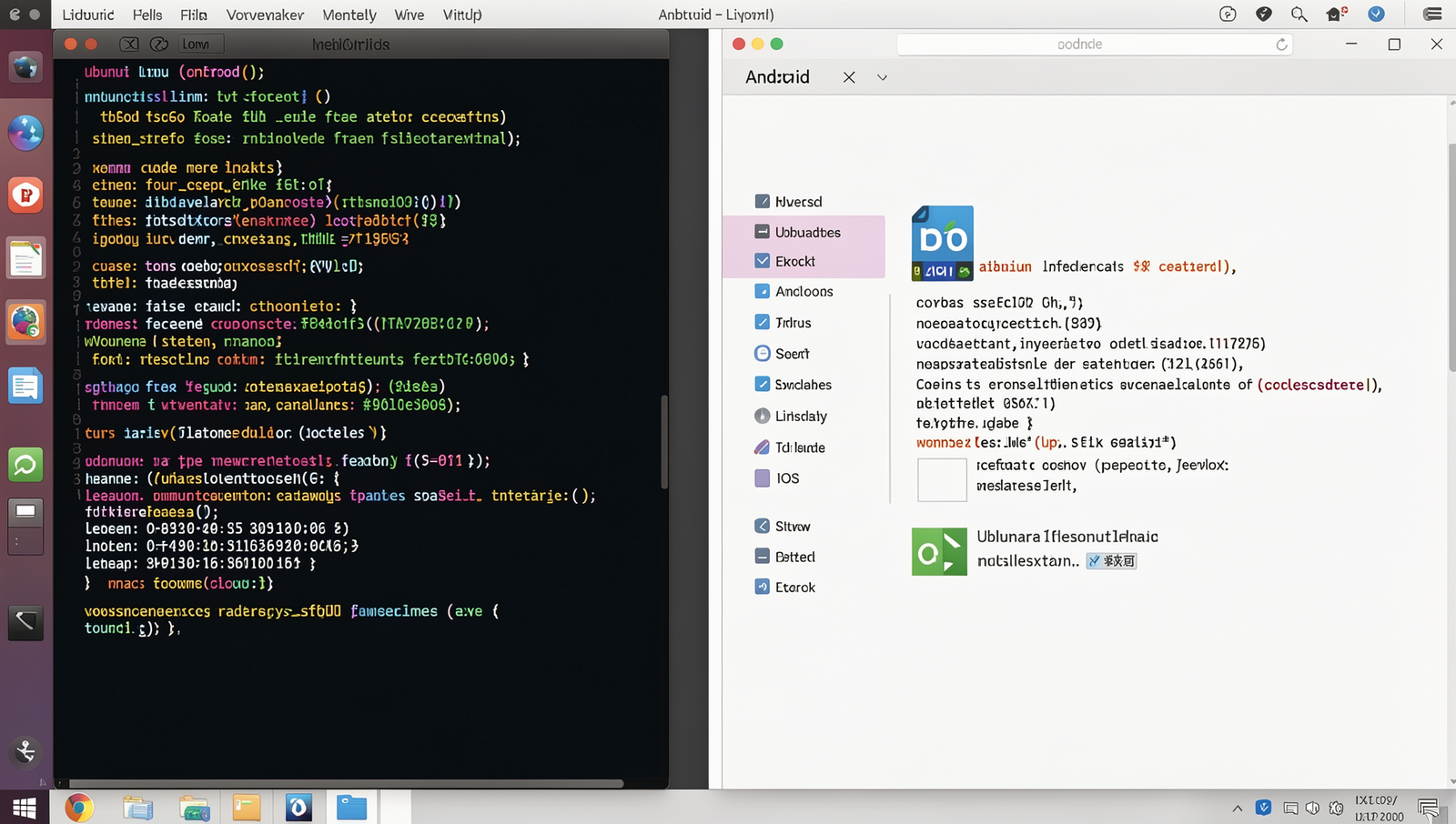This screenshot has width=1456, height=824.
Task: Close the Android tab with X
Action: 849,77
